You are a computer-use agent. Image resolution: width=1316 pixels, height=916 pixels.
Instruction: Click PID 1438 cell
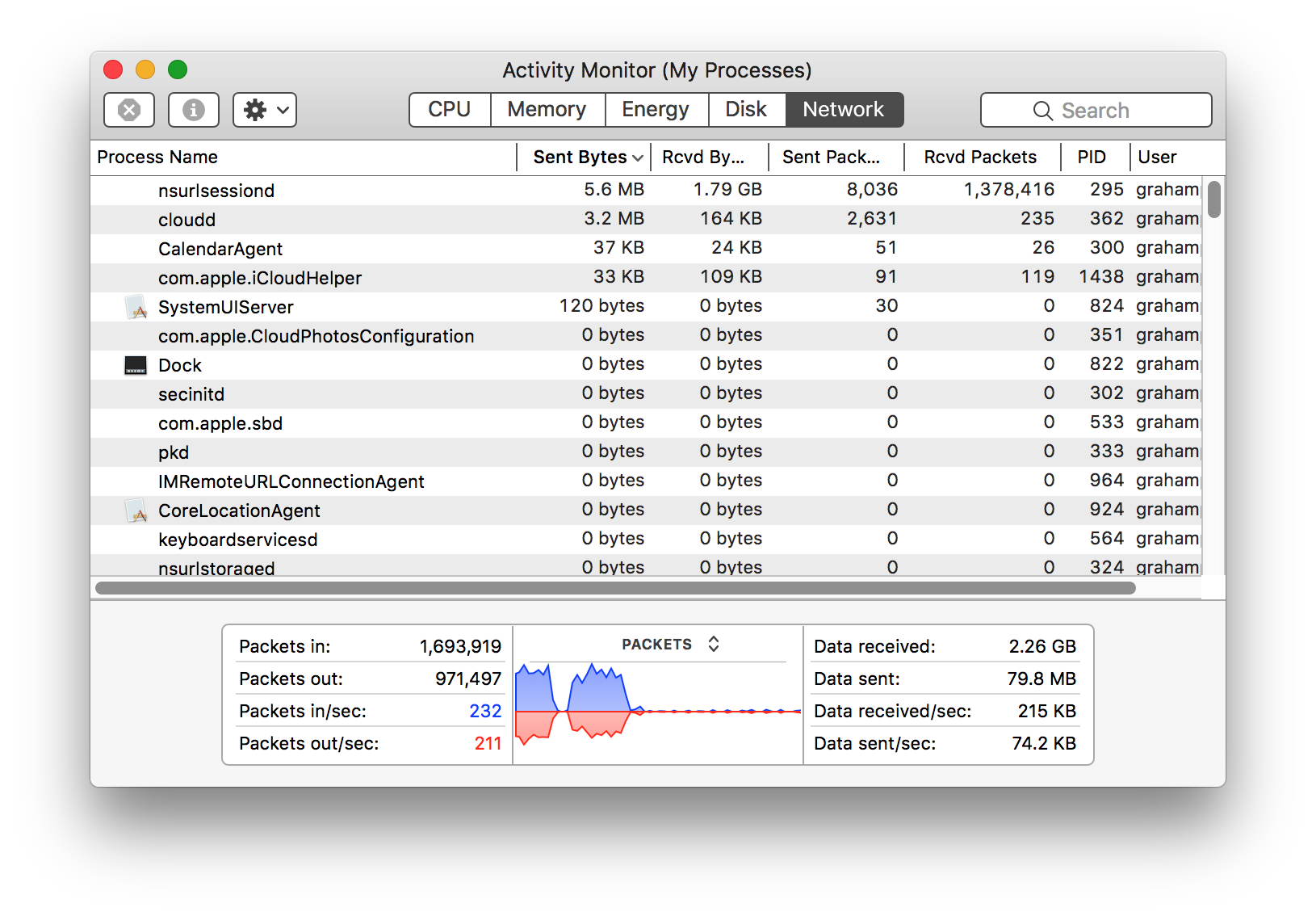pos(1101,277)
